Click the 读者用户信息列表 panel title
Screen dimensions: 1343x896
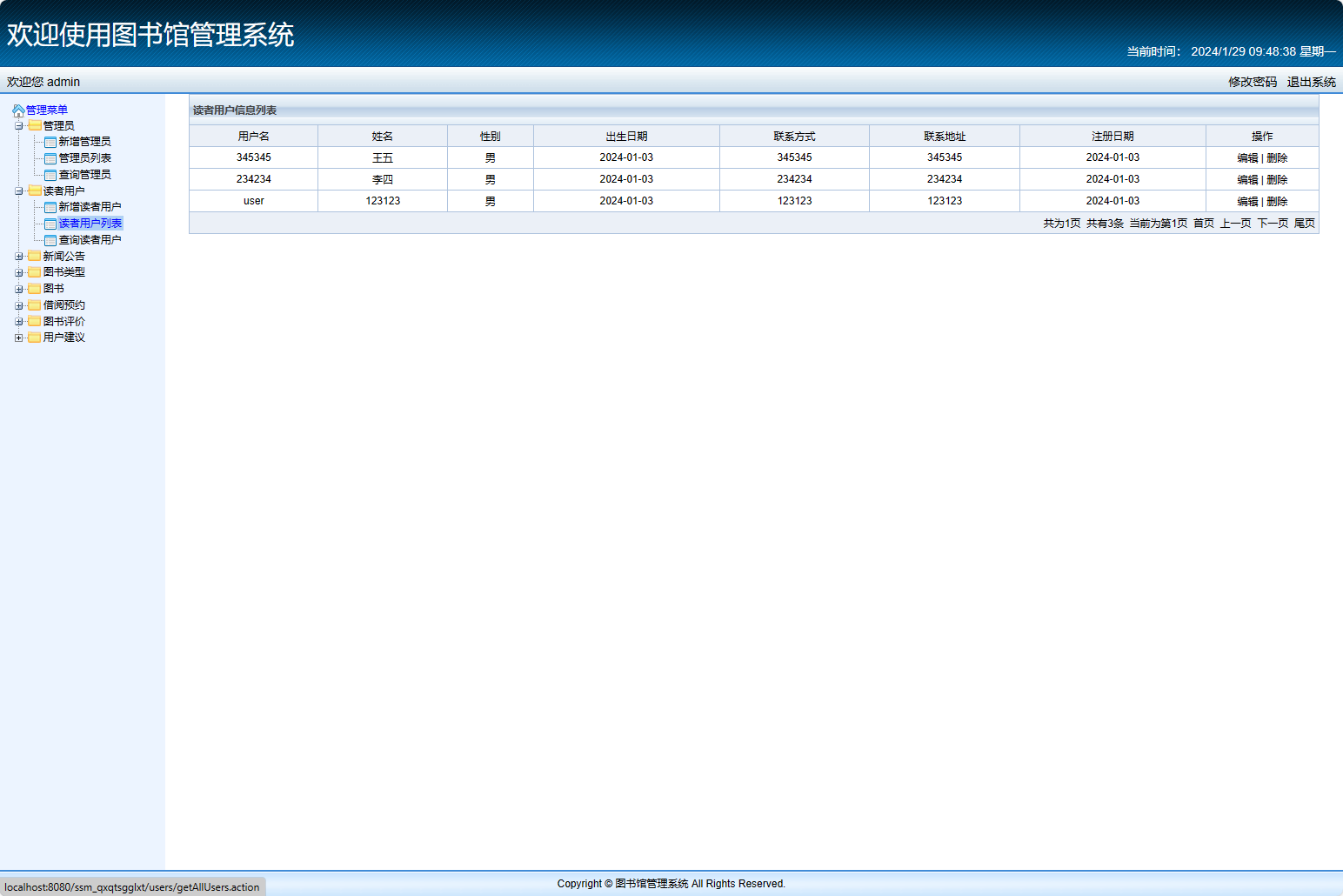(235, 110)
